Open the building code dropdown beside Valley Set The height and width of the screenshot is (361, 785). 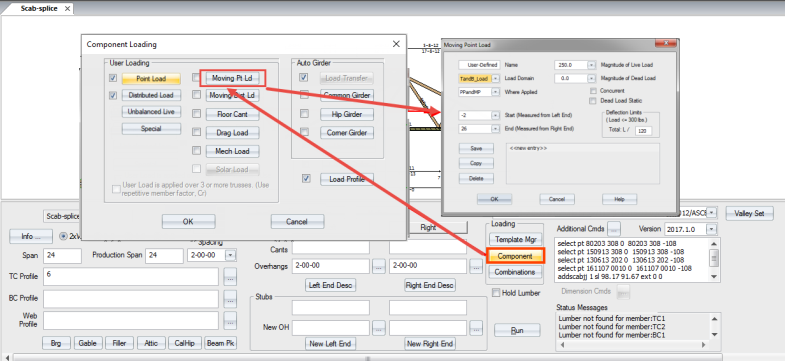click(712, 213)
